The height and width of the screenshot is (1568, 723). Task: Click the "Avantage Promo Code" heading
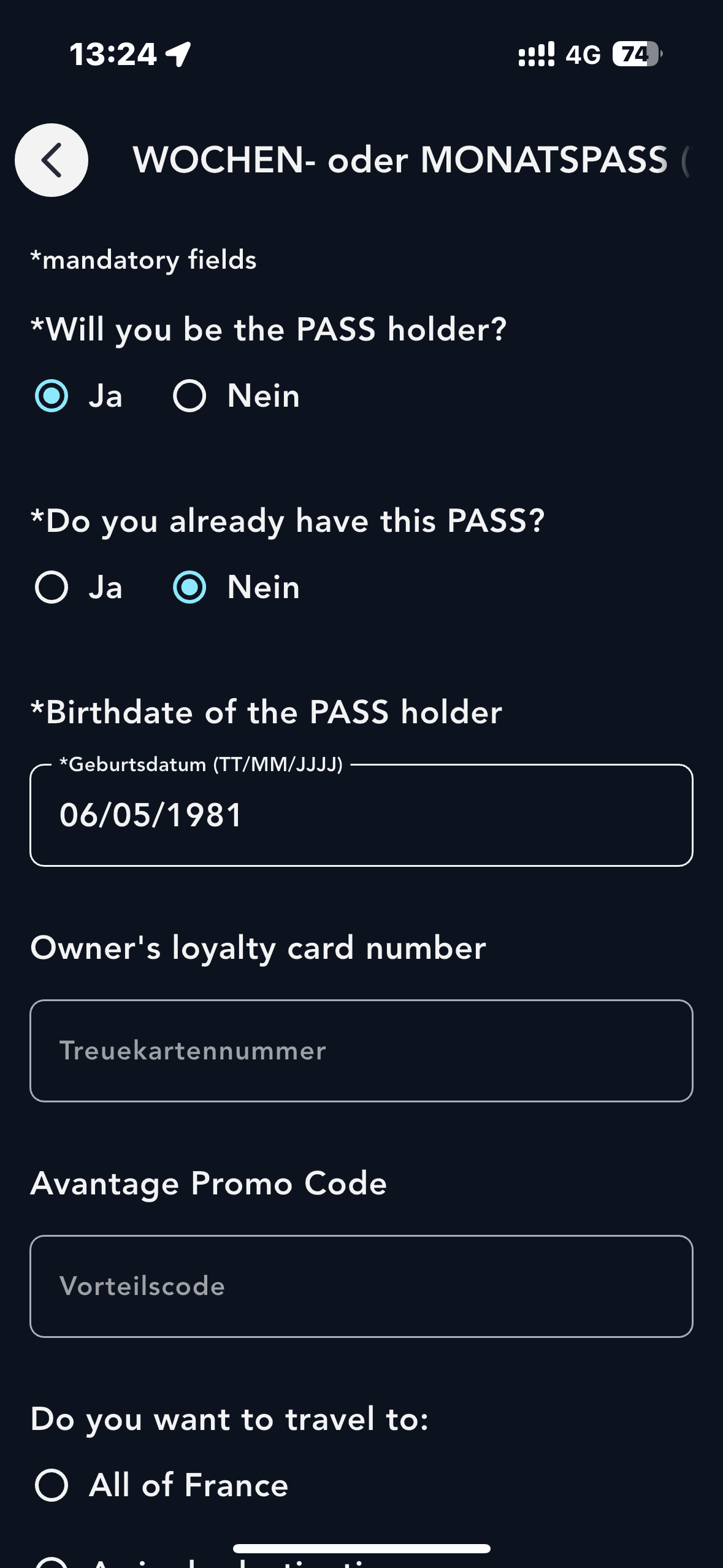[x=208, y=1183]
